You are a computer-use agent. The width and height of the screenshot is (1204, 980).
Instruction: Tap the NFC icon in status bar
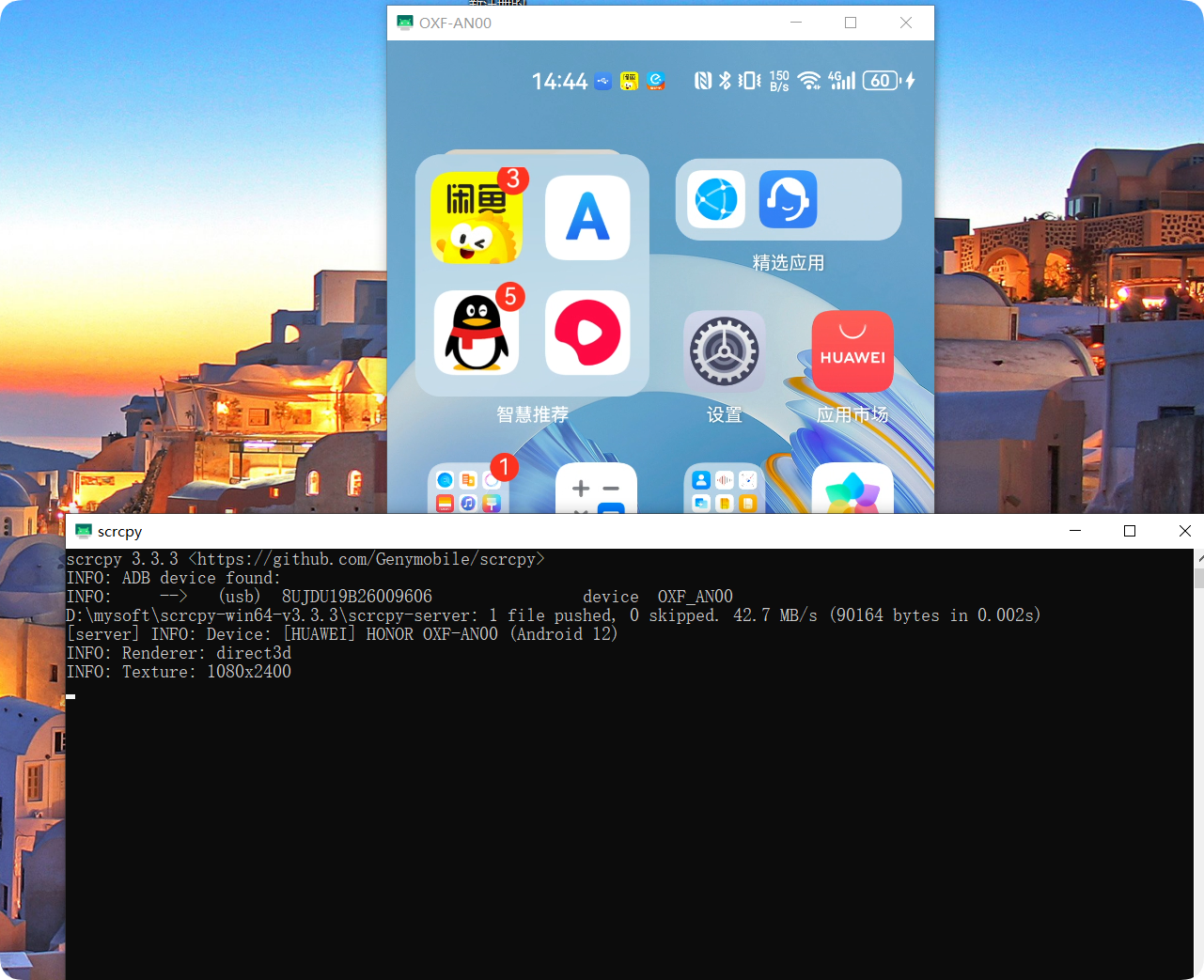click(702, 81)
